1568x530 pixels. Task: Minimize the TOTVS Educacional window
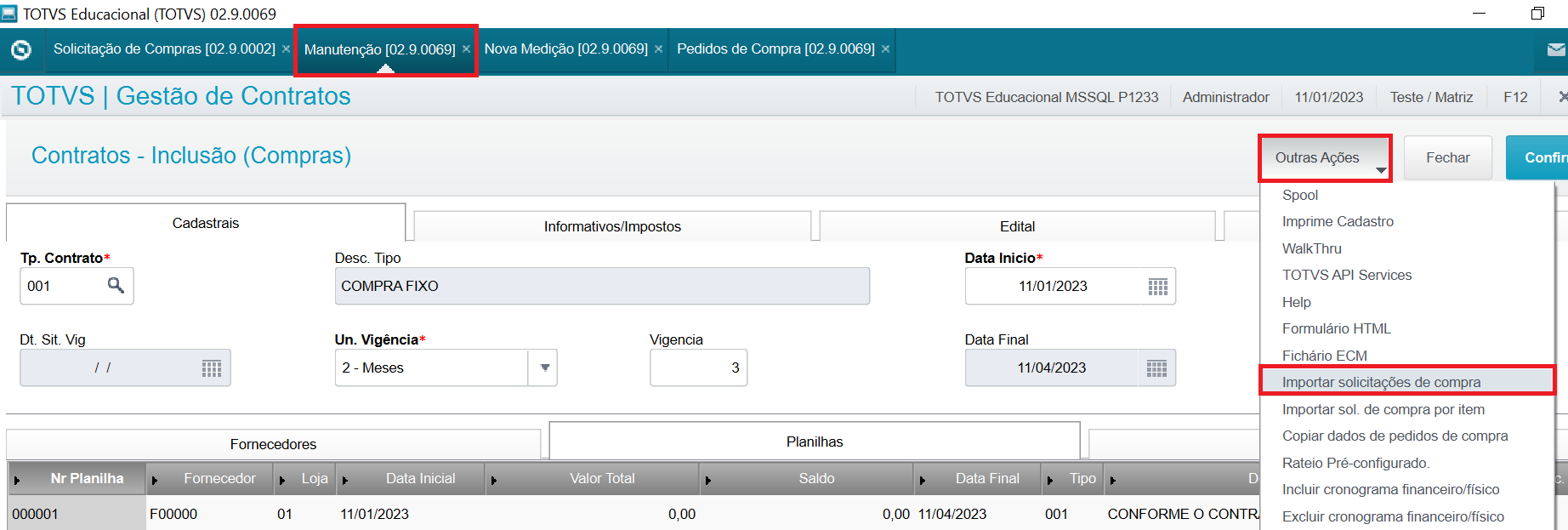coord(1479,14)
